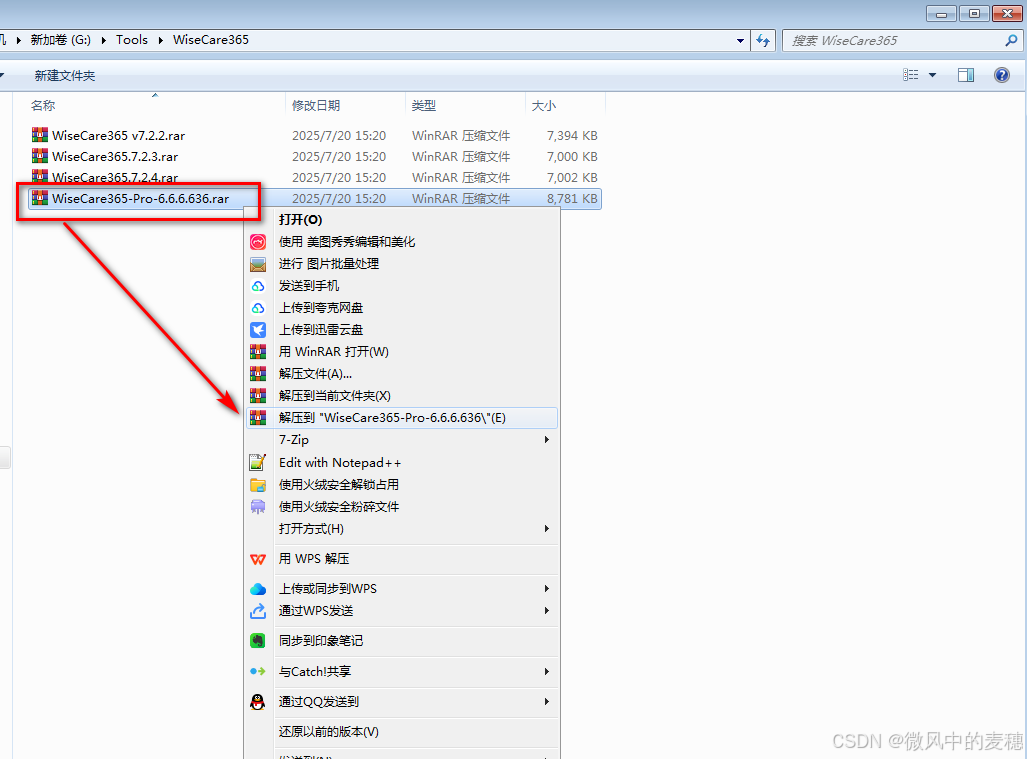Click the refresh button beside address bar

(x=763, y=41)
